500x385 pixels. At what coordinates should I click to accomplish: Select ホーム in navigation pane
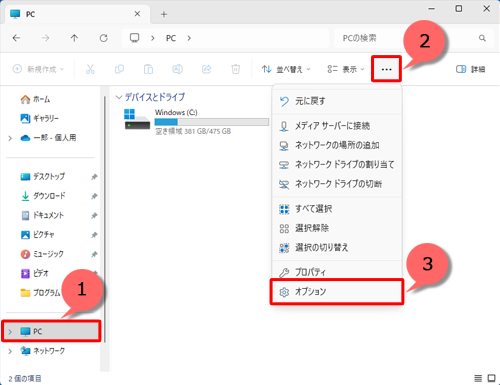tap(35, 99)
